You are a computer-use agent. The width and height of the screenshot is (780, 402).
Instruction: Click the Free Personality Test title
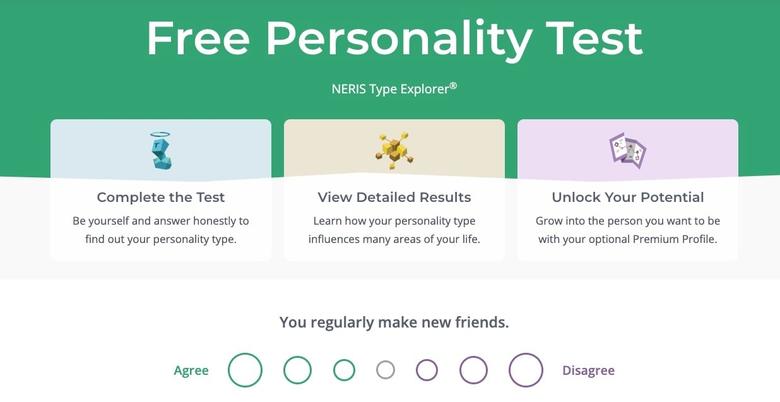pos(394,38)
